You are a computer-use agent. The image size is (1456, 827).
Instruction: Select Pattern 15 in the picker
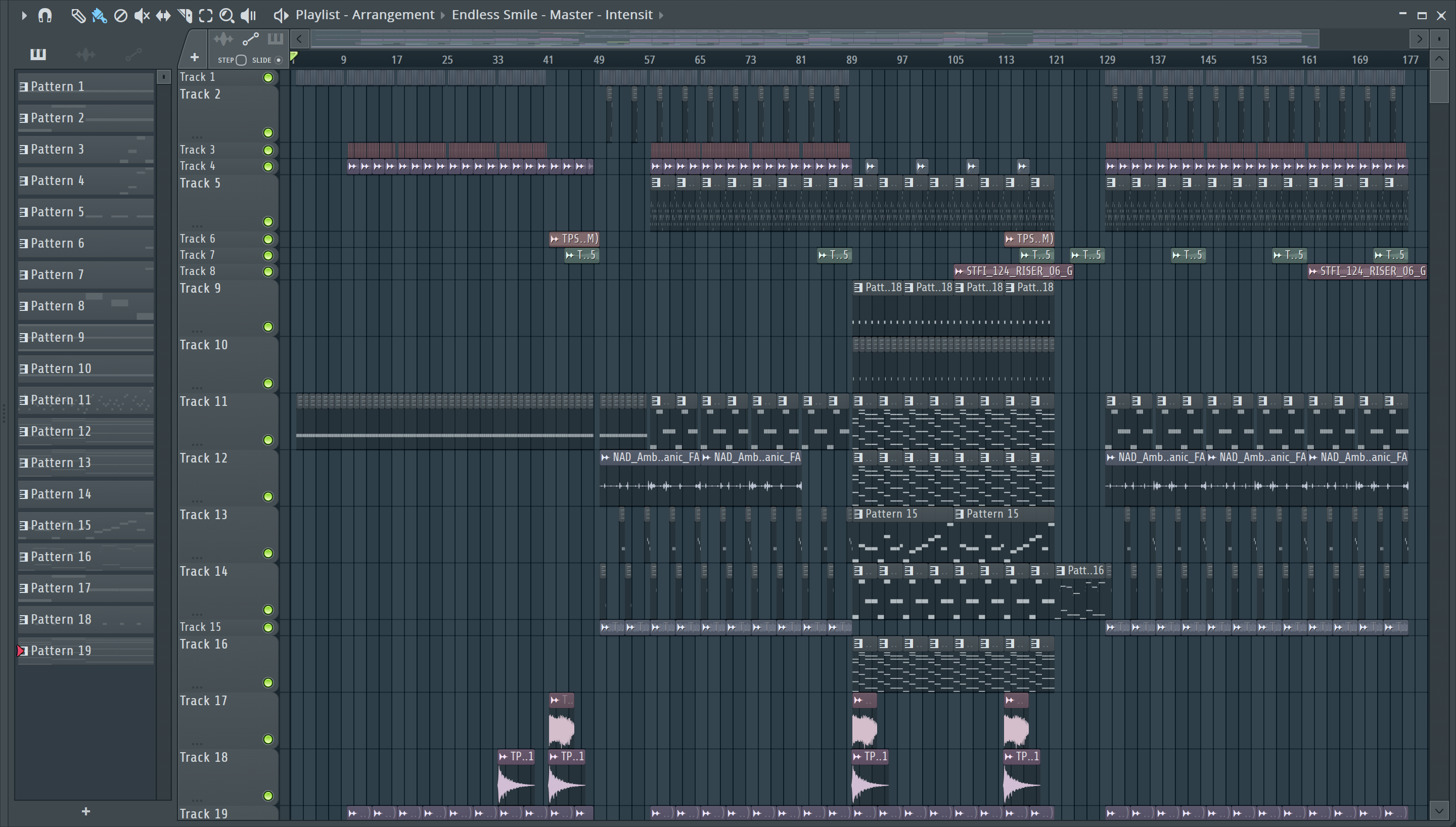pyautogui.click(x=86, y=525)
